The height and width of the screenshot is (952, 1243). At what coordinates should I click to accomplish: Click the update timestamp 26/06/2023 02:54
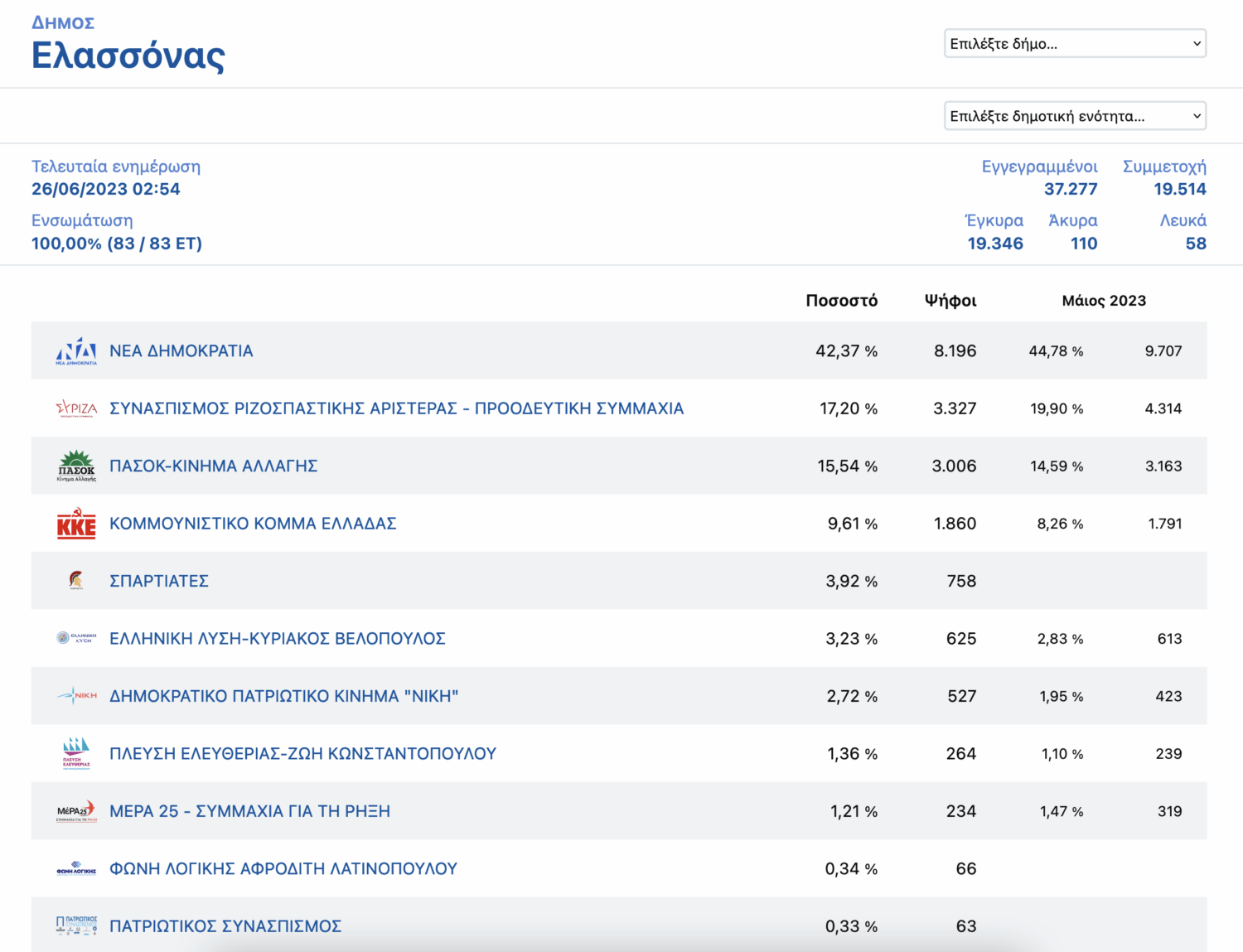coord(106,189)
